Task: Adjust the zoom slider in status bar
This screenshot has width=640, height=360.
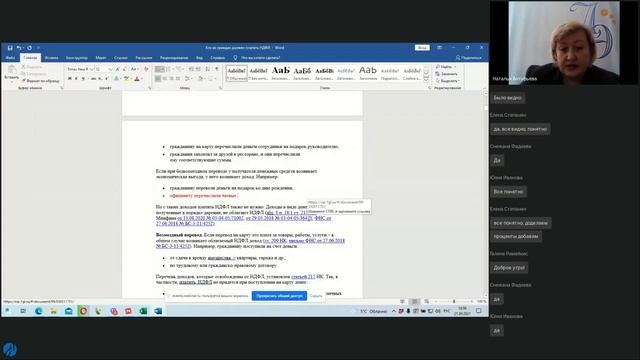Action: (453, 302)
